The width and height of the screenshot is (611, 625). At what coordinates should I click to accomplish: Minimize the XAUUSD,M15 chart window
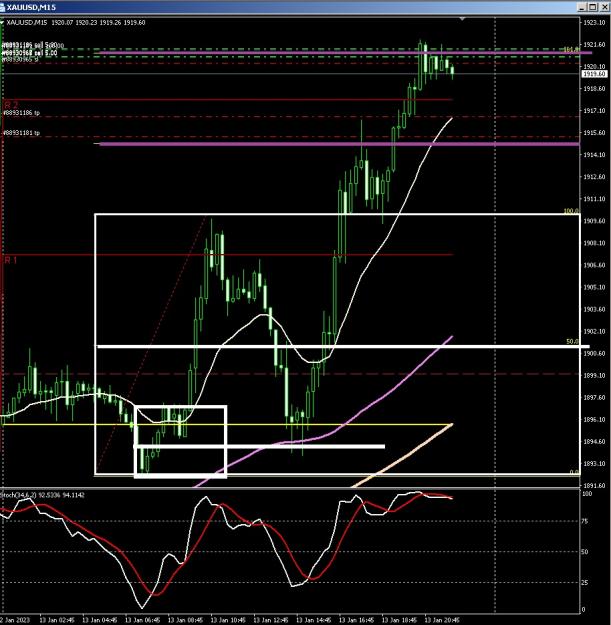click(x=583, y=7)
